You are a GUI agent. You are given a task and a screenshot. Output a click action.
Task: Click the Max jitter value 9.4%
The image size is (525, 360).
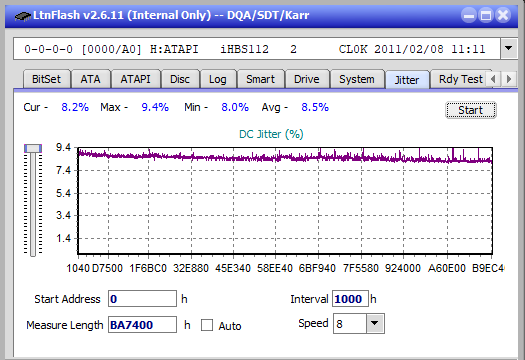coord(155,107)
